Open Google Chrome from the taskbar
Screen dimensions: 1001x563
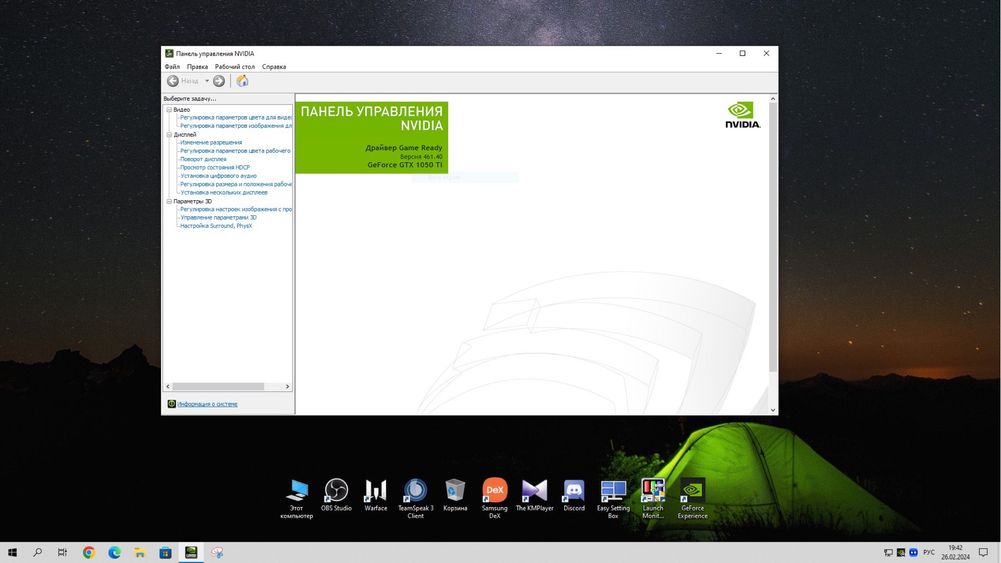point(89,553)
